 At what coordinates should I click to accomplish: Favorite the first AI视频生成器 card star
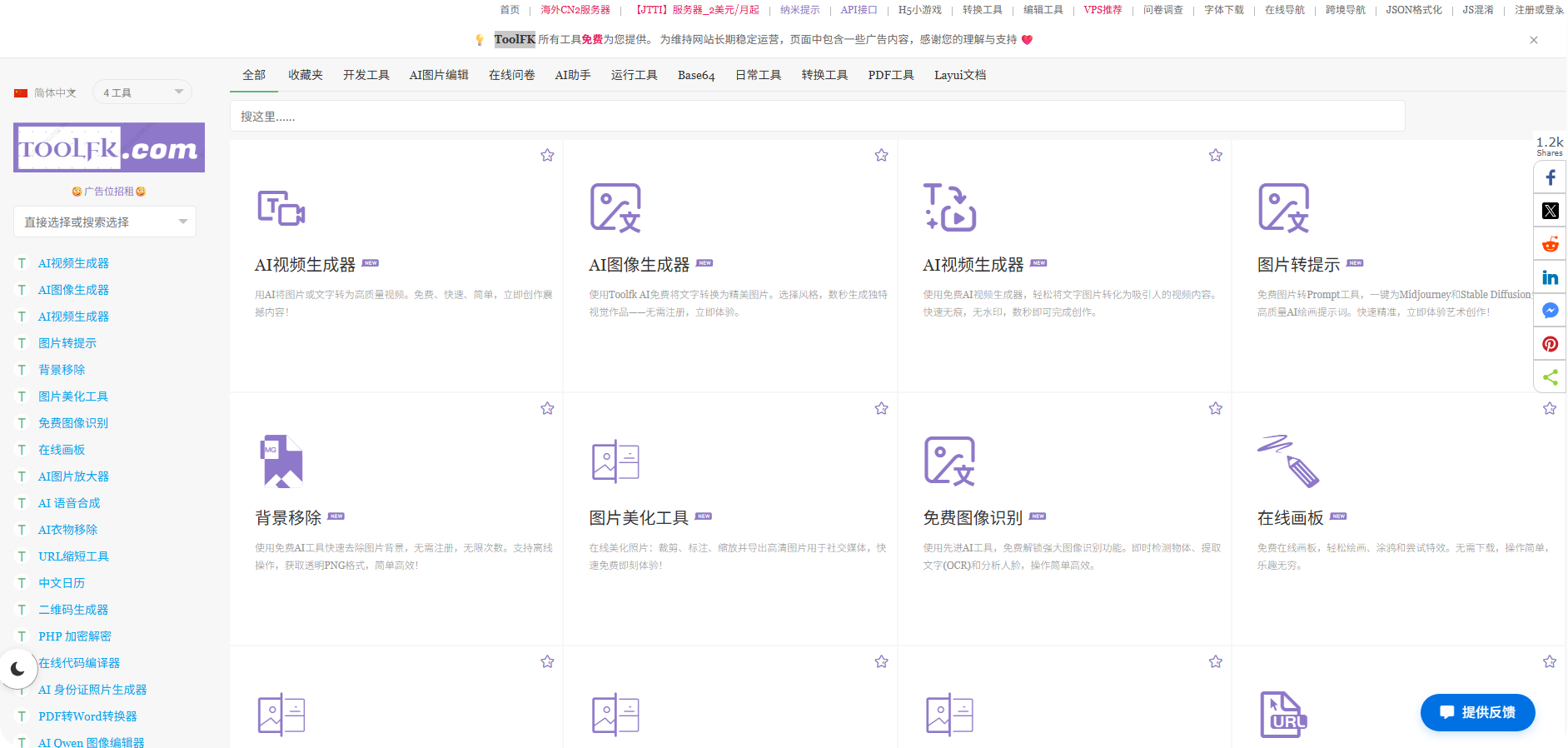[x=547, y=155]
